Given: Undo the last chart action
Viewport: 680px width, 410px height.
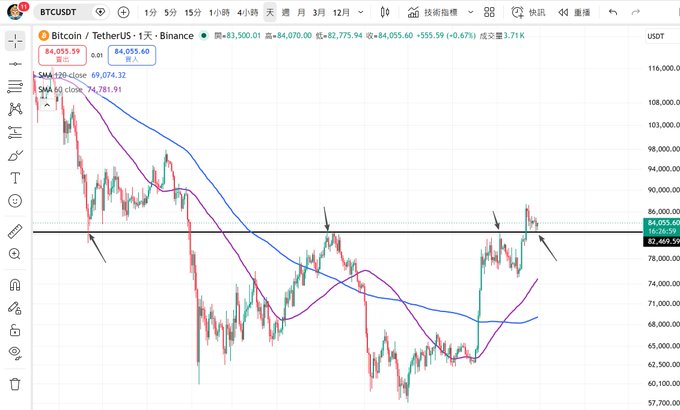Looking at the screenshot, I should point(613,13).
